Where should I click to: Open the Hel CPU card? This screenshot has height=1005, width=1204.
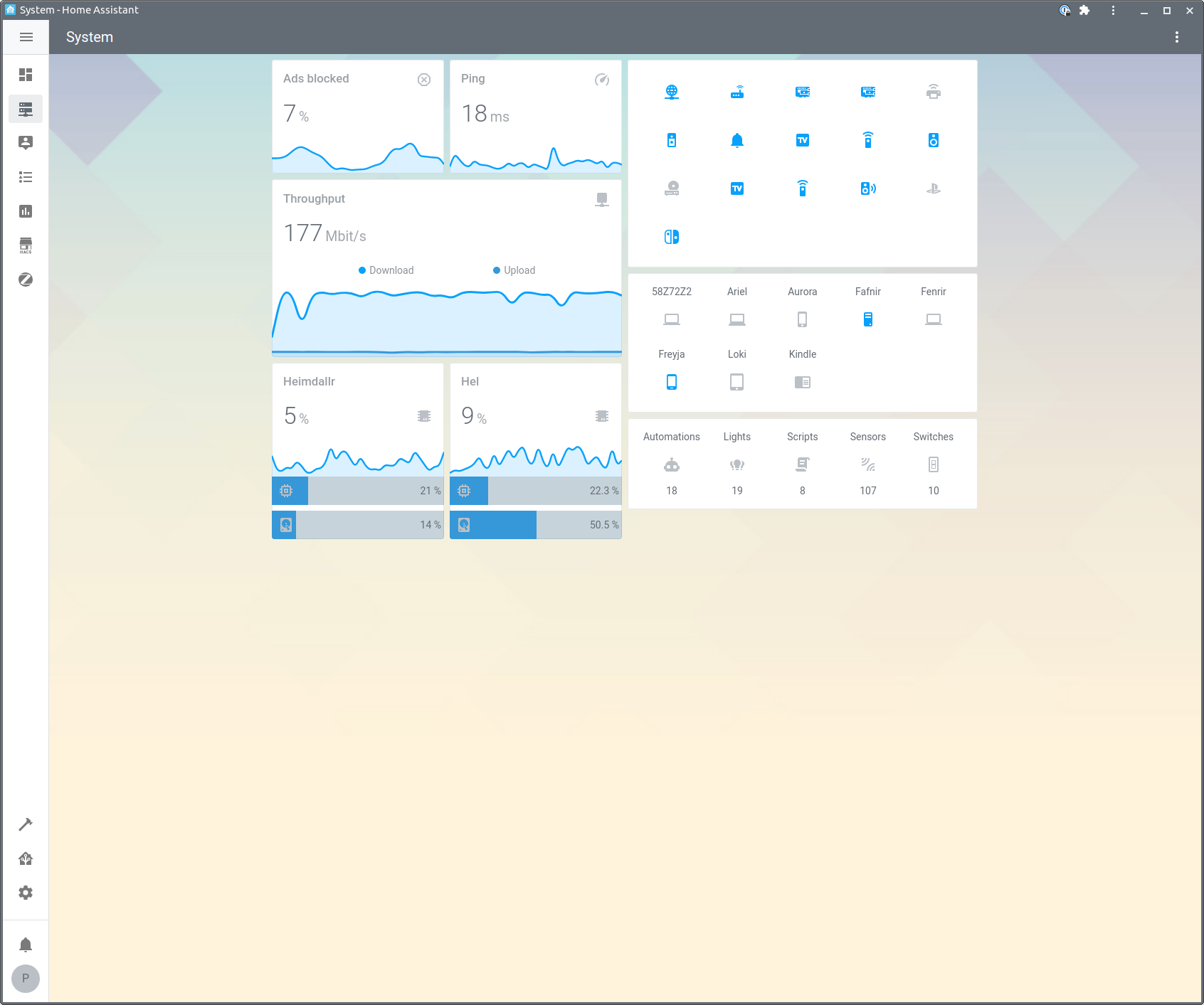click(536, 420)
